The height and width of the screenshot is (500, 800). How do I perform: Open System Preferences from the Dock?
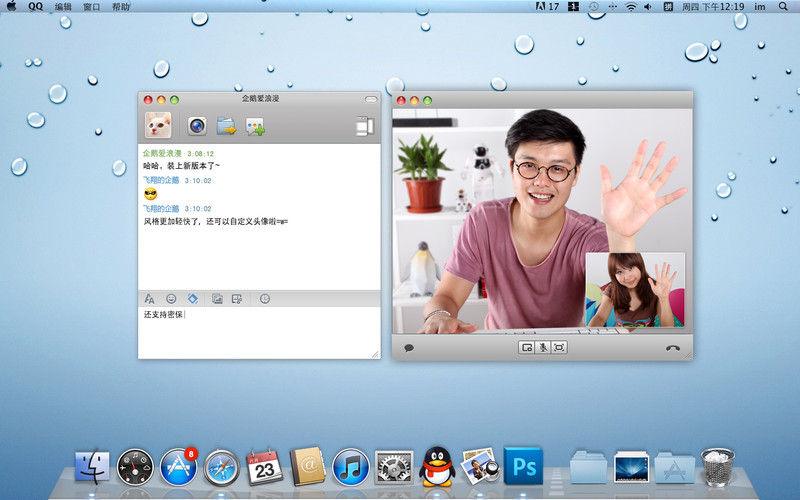click(394, 467)
